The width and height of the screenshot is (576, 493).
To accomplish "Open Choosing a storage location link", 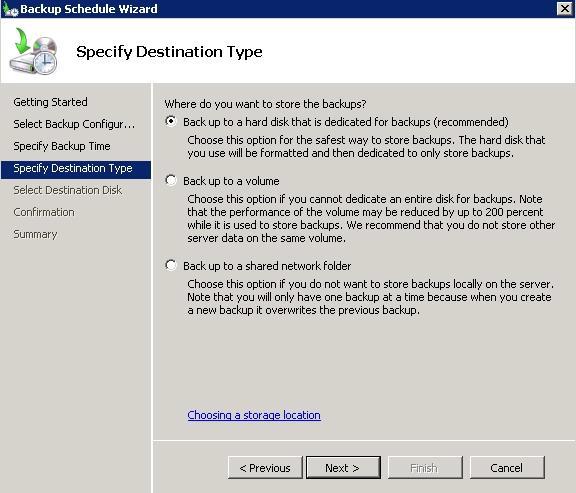I will 254,415.
